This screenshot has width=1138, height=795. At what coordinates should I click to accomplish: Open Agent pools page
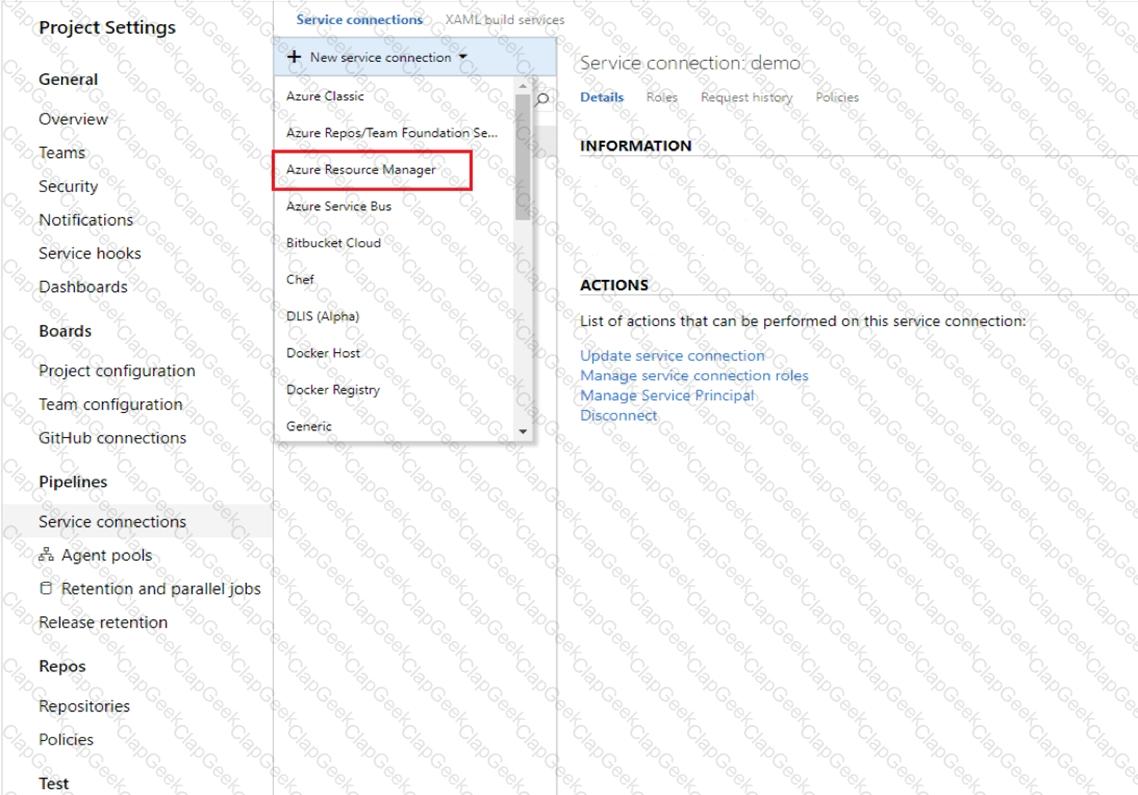pyautogui.click(x=107, y=555)
